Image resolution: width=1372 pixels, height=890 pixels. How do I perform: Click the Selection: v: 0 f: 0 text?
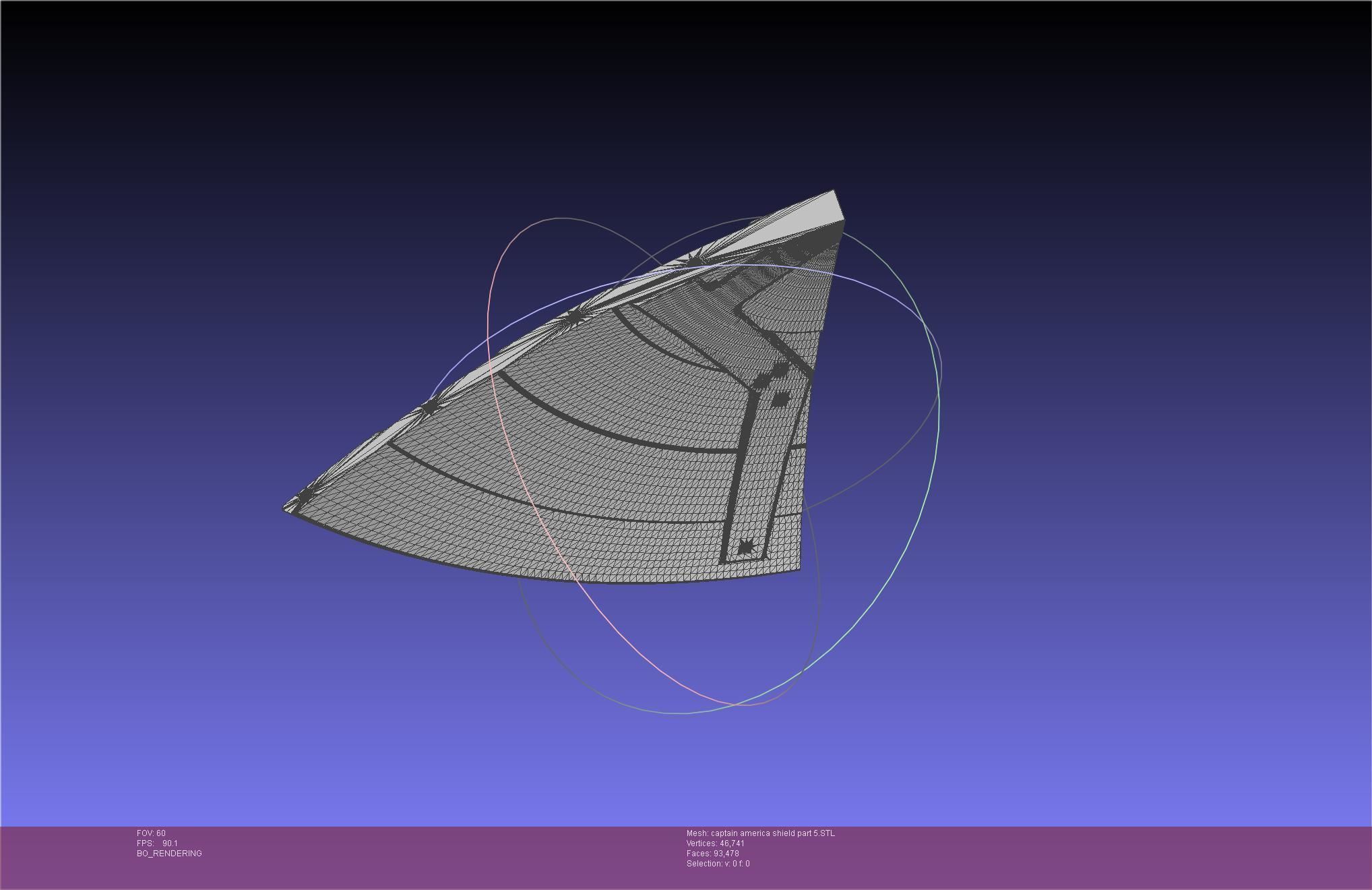(718, 864)
